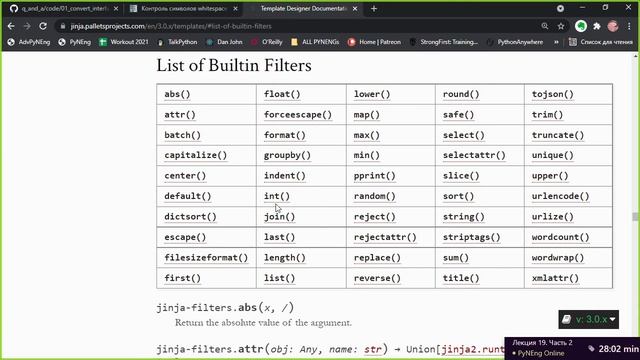Open the tojson() filter link
640x360 pixels.
[x=553, y=94]
